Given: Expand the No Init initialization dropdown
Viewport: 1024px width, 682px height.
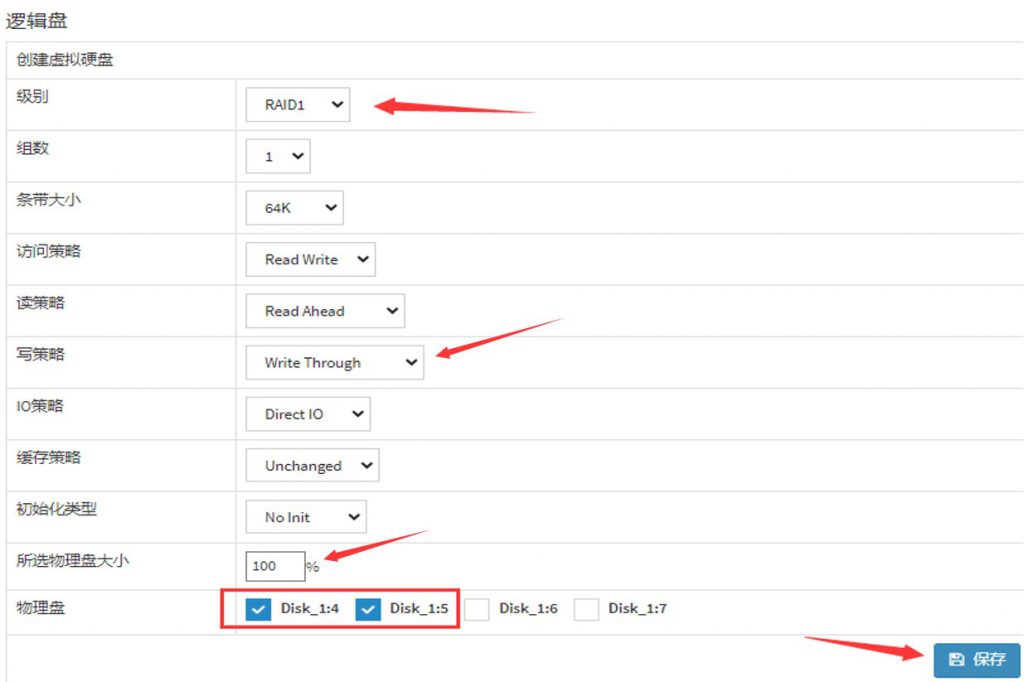Looking at the screenshot, I should pos(306,517).
